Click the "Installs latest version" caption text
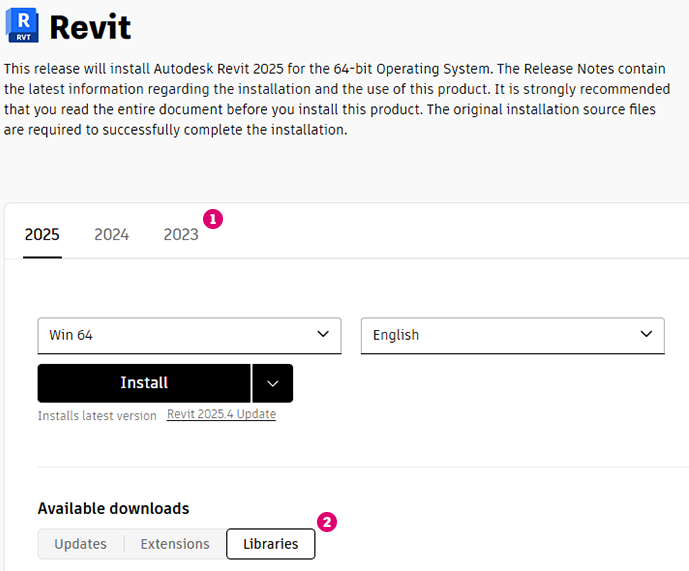 pyautogui.click(x=97, y=416)
